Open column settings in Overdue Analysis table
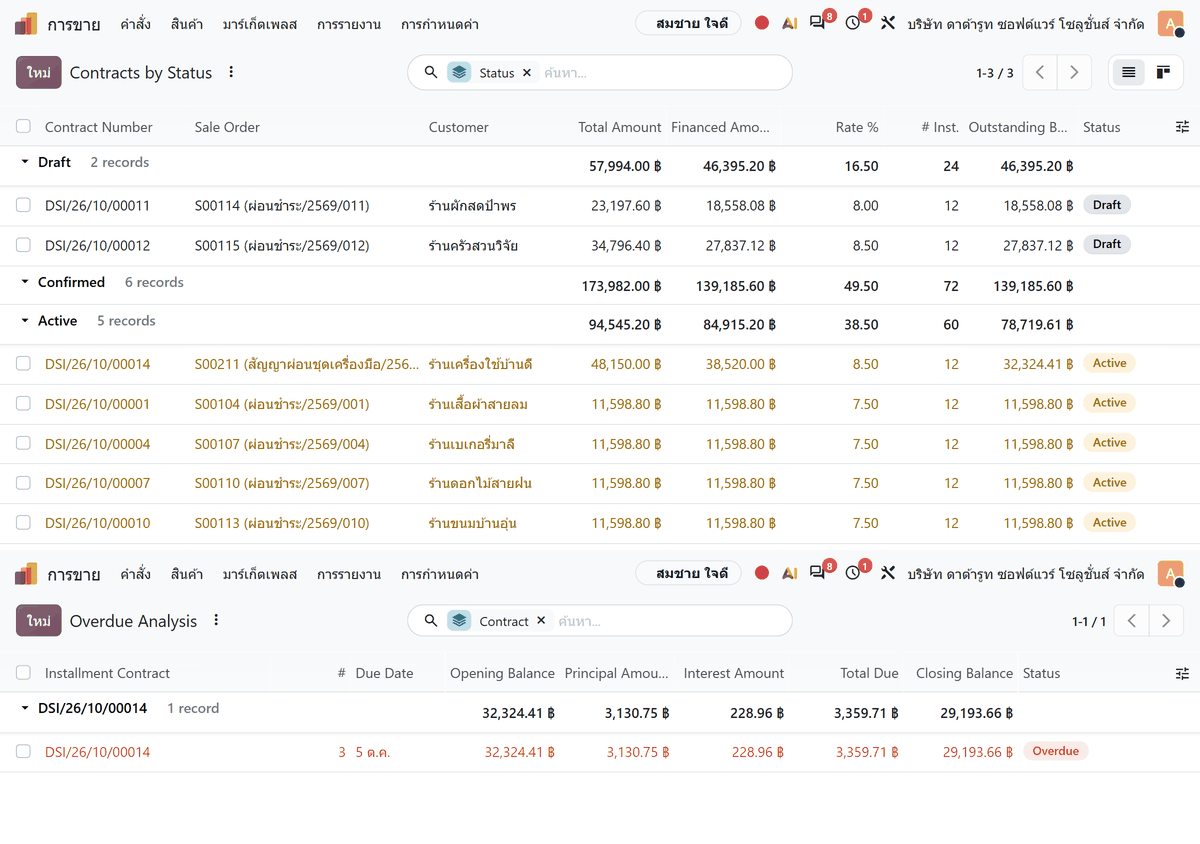 point(1183,674)
